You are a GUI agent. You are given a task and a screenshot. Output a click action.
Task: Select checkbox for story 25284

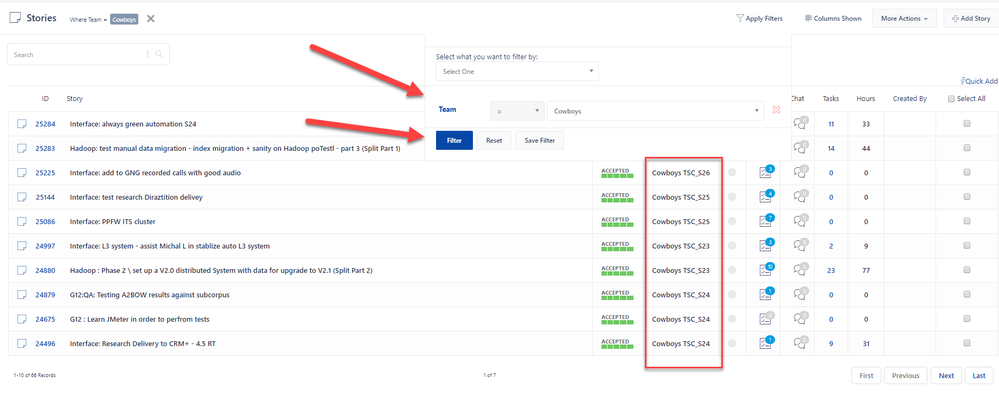967,124
